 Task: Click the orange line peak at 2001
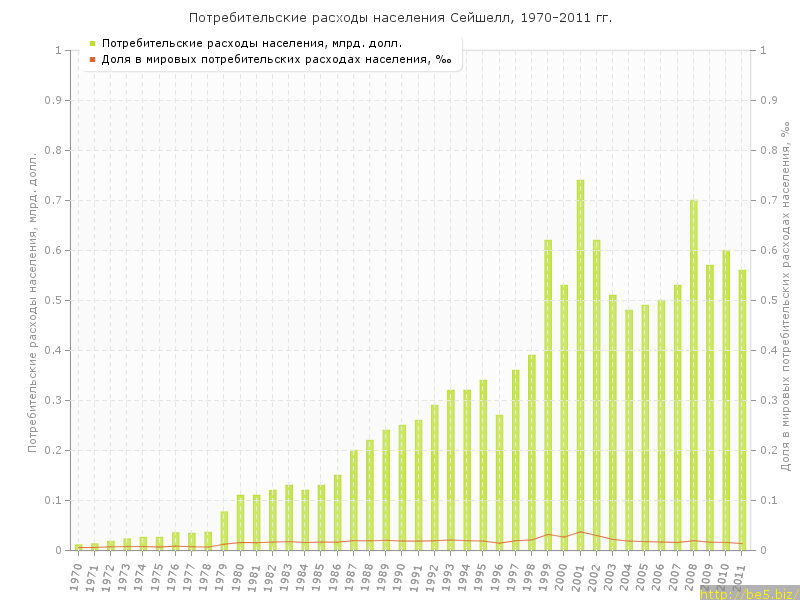580,532
